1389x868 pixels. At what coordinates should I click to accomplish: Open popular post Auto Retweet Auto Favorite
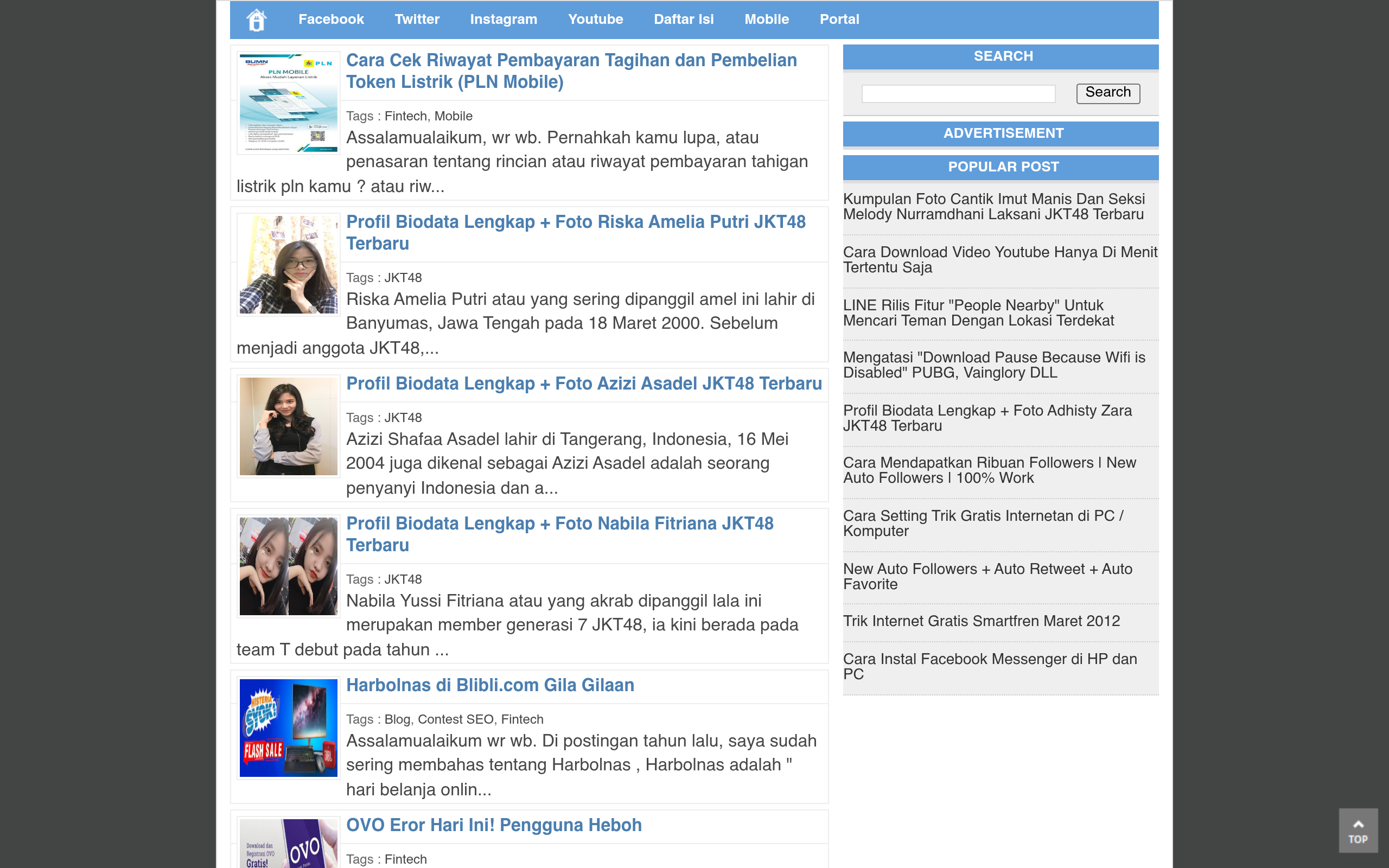pyautogui.click(x=988, y=577)
